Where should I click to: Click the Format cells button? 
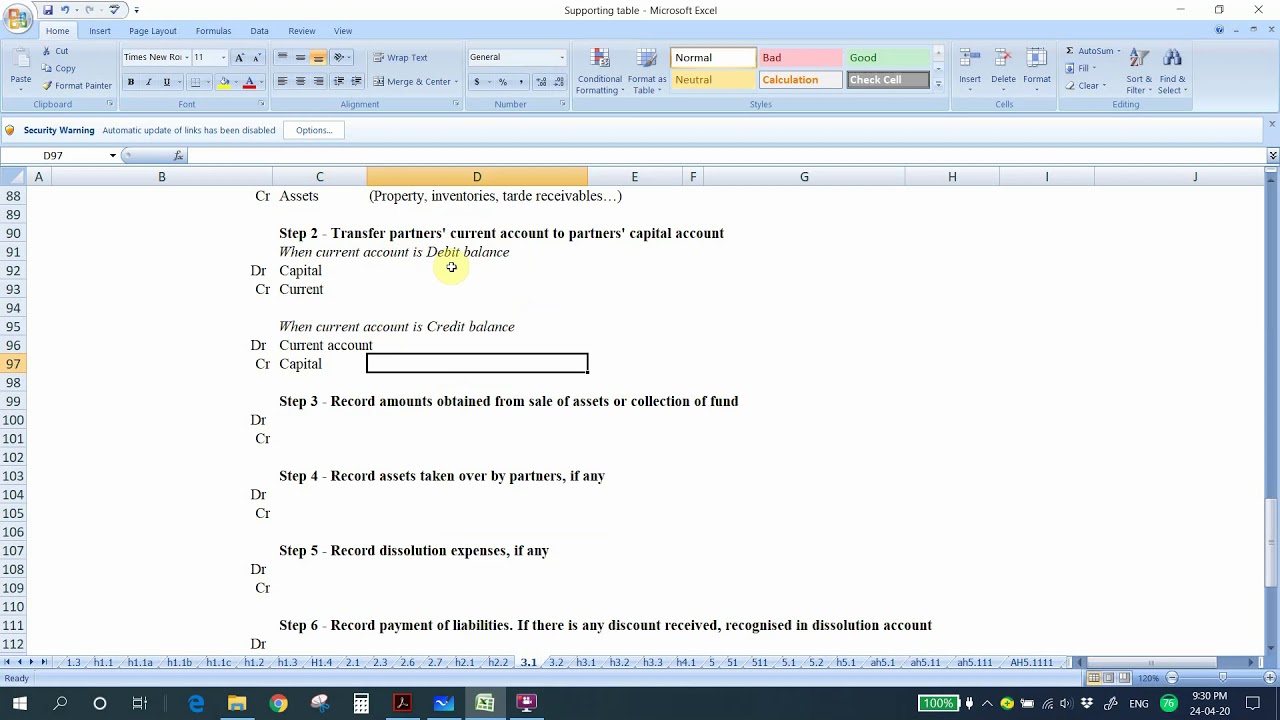[1037, 68]
